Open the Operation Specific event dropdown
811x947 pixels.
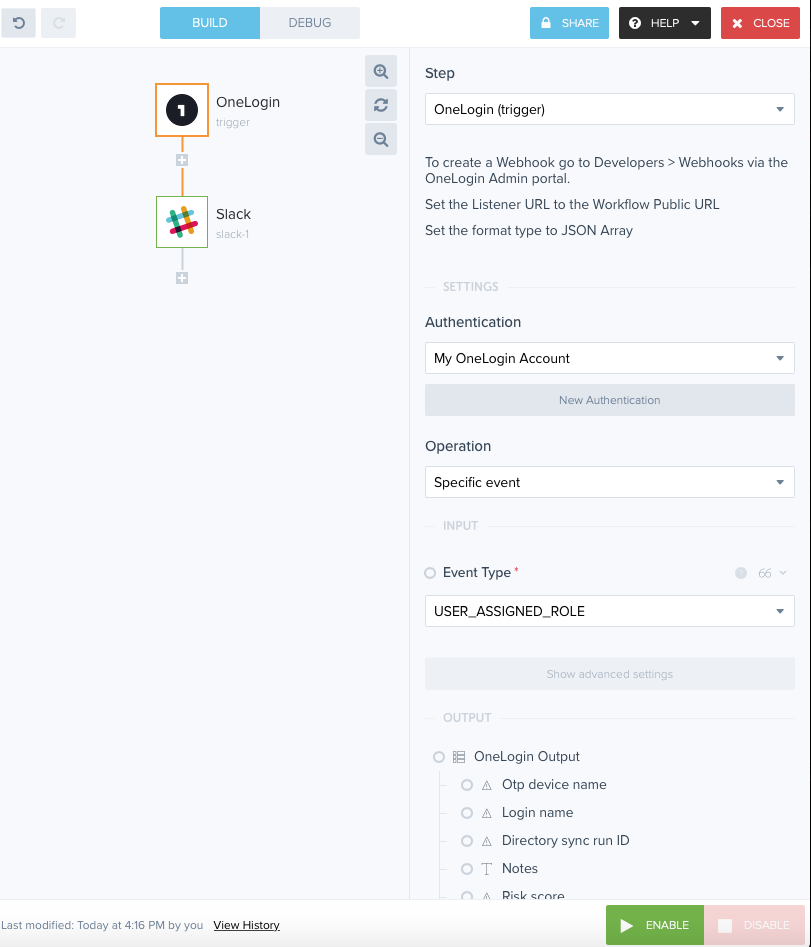[609, 482]
